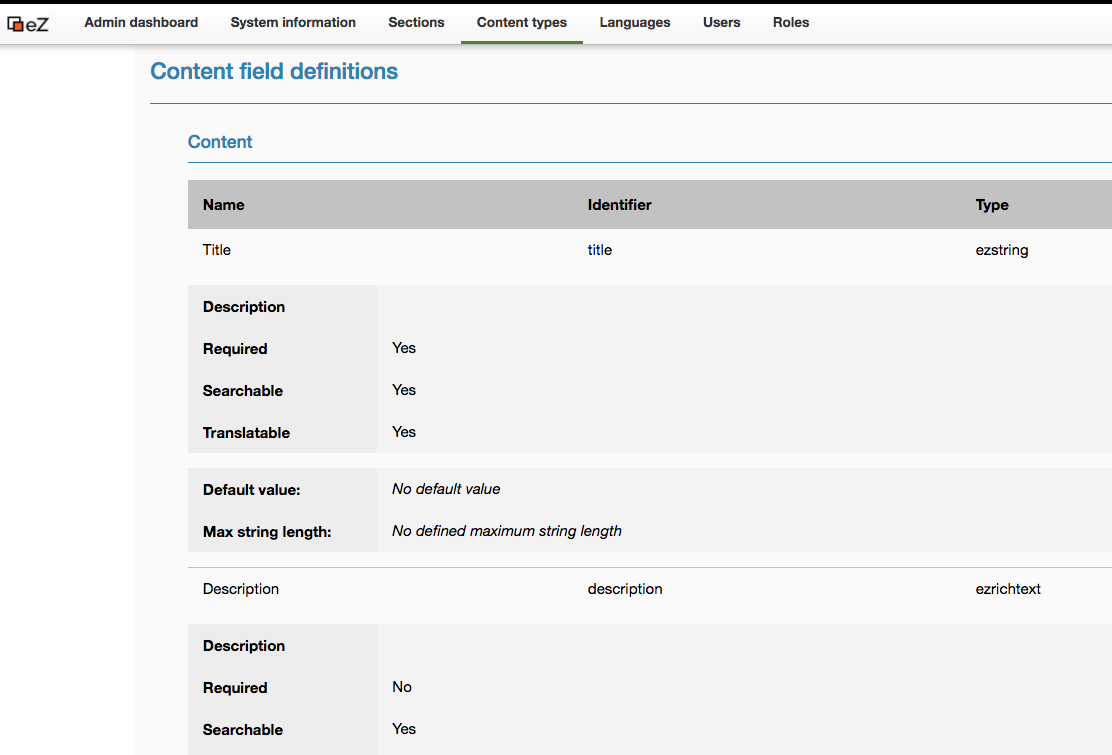Click the lowercase title identifier
This screenshot has height=755, width=1112.
[x=600, y=250]
